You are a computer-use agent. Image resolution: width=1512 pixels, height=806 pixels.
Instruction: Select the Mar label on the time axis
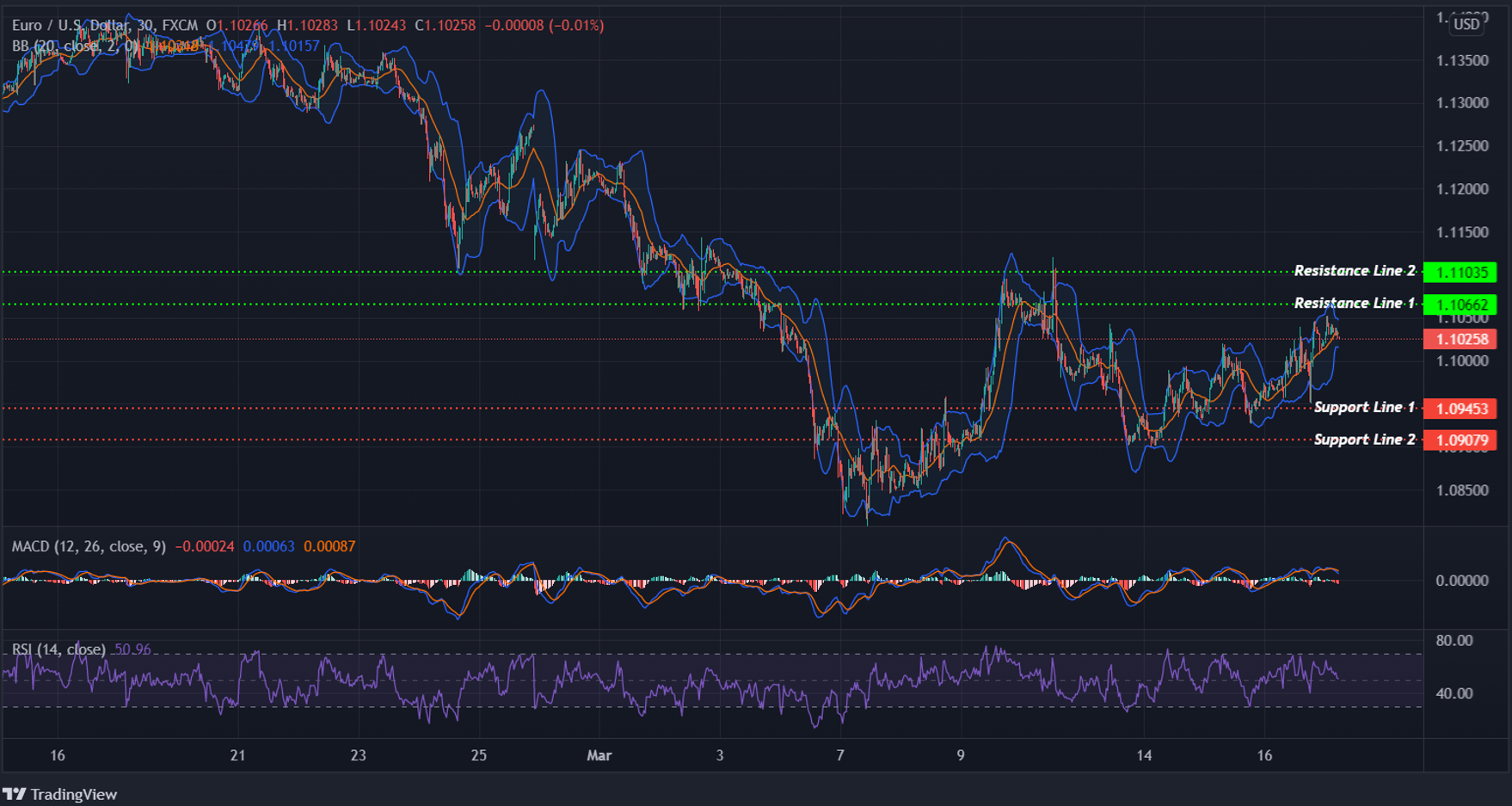(x=599, y=755)
